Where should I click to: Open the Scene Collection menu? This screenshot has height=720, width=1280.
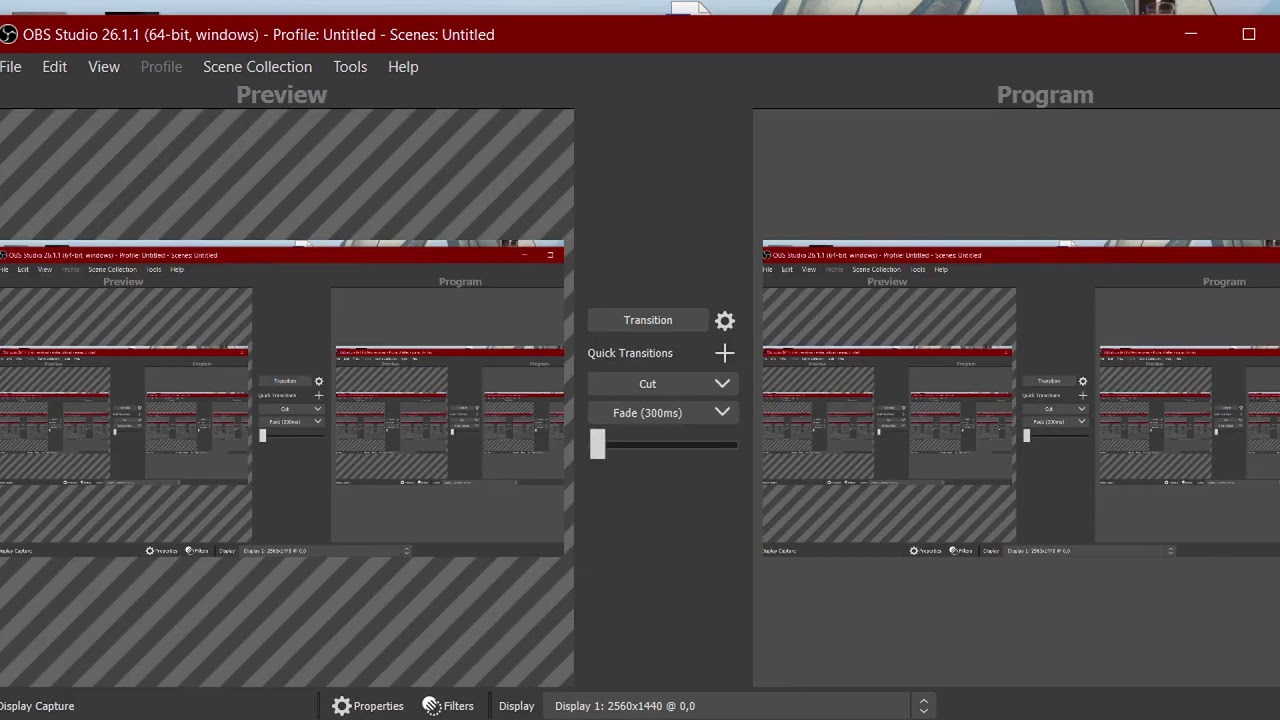(257, 66)
